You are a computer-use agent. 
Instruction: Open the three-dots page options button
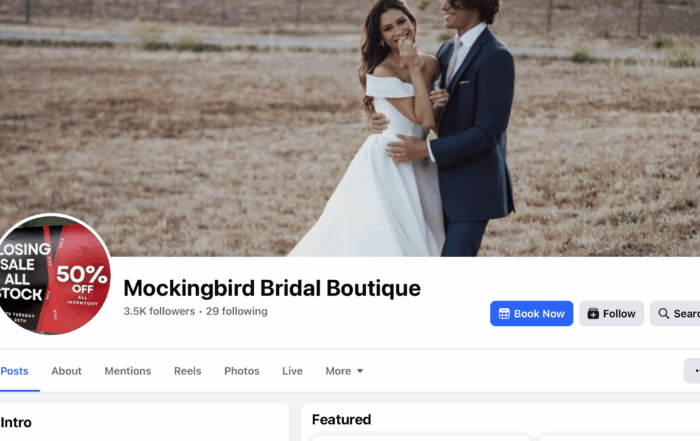[x=695, y=370]
